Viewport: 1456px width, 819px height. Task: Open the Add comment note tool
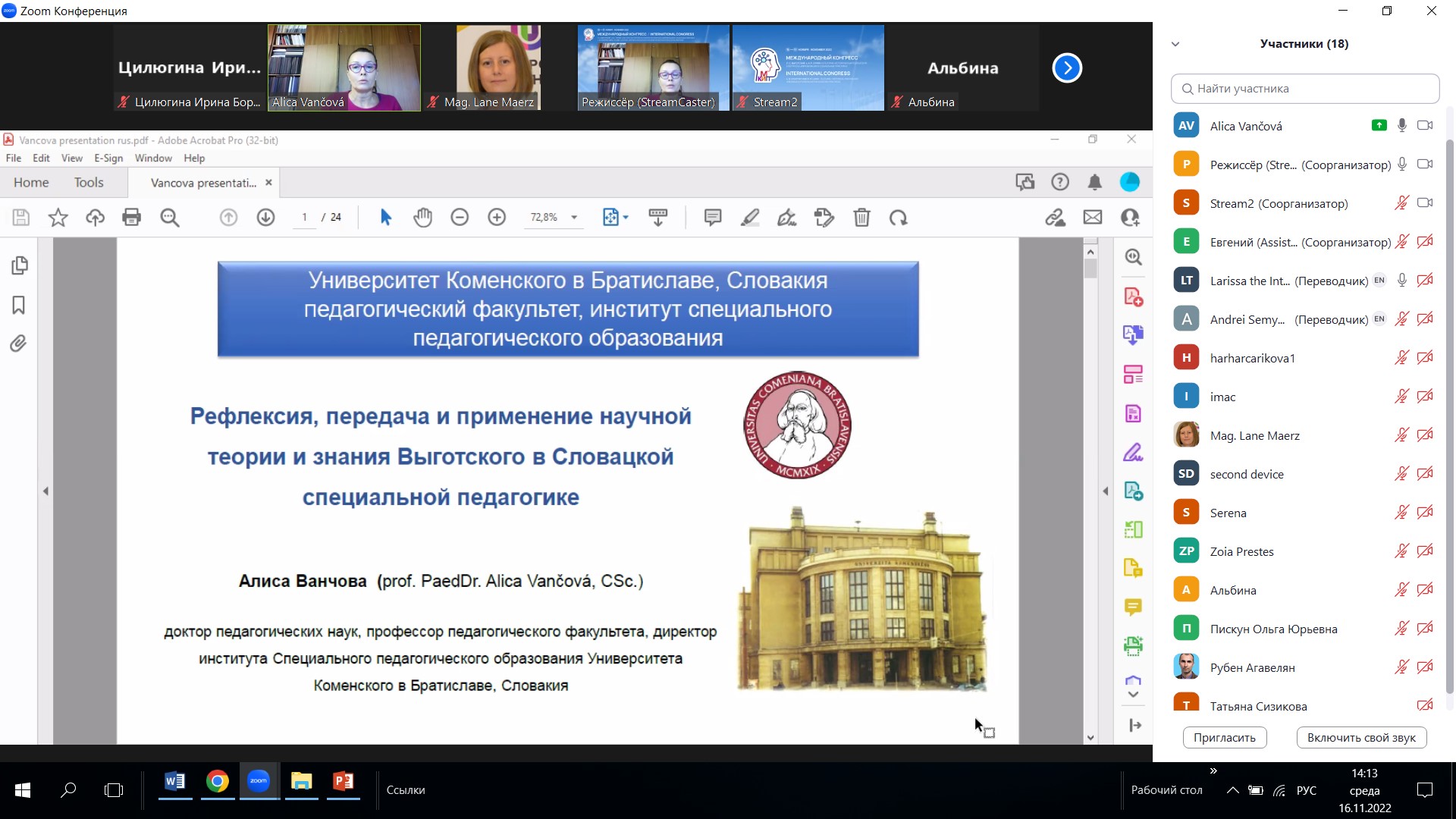click(712, 218)
